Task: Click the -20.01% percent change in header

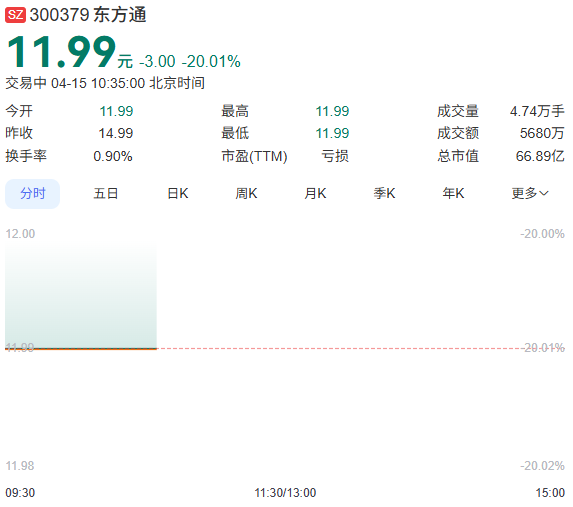Action: click(211, 61)
